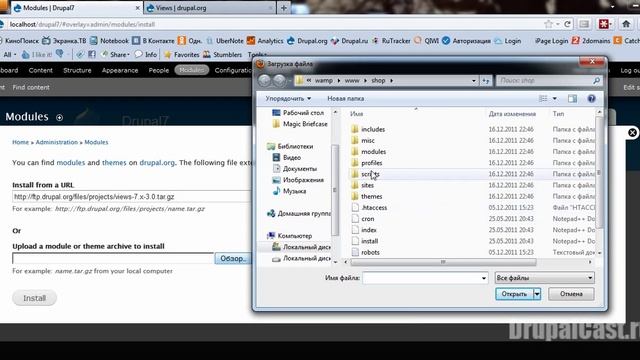Open the includes folder in file dialog

pos(373,129)
